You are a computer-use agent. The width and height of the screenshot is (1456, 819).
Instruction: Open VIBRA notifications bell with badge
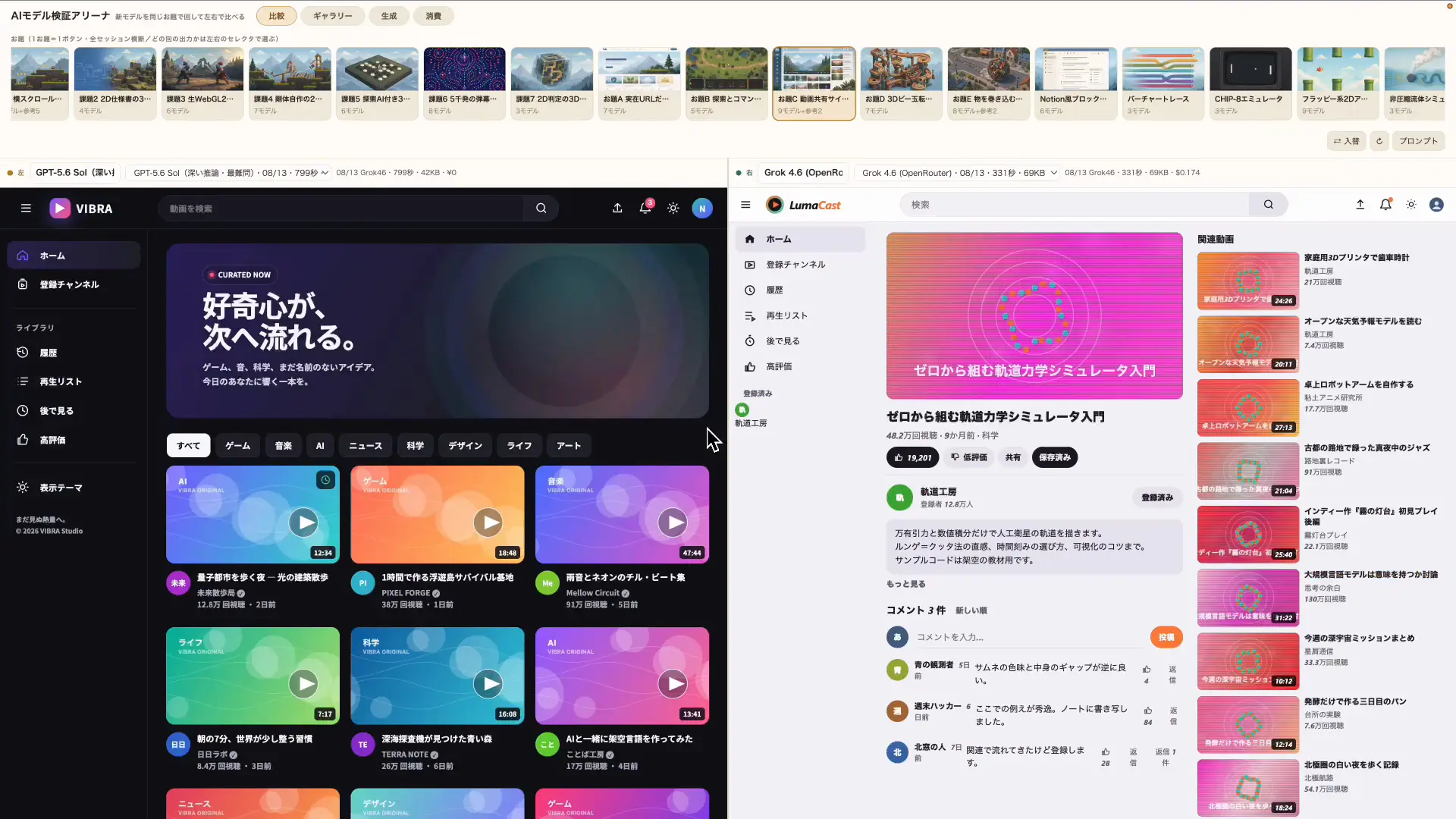pyautogui.click(x=645, y=207)
